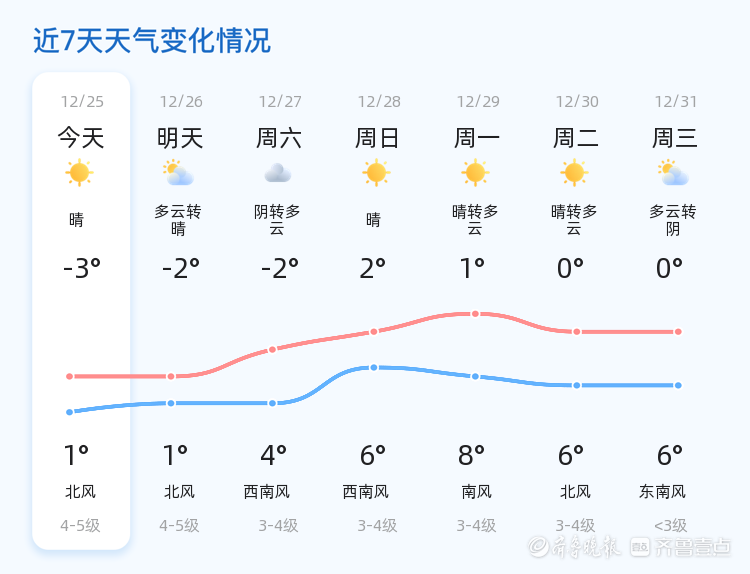Click the 12/31 date label
Image resolution: width=750 pixels, height=574 pixels.
pyautogui.click(x=676, y=101)
